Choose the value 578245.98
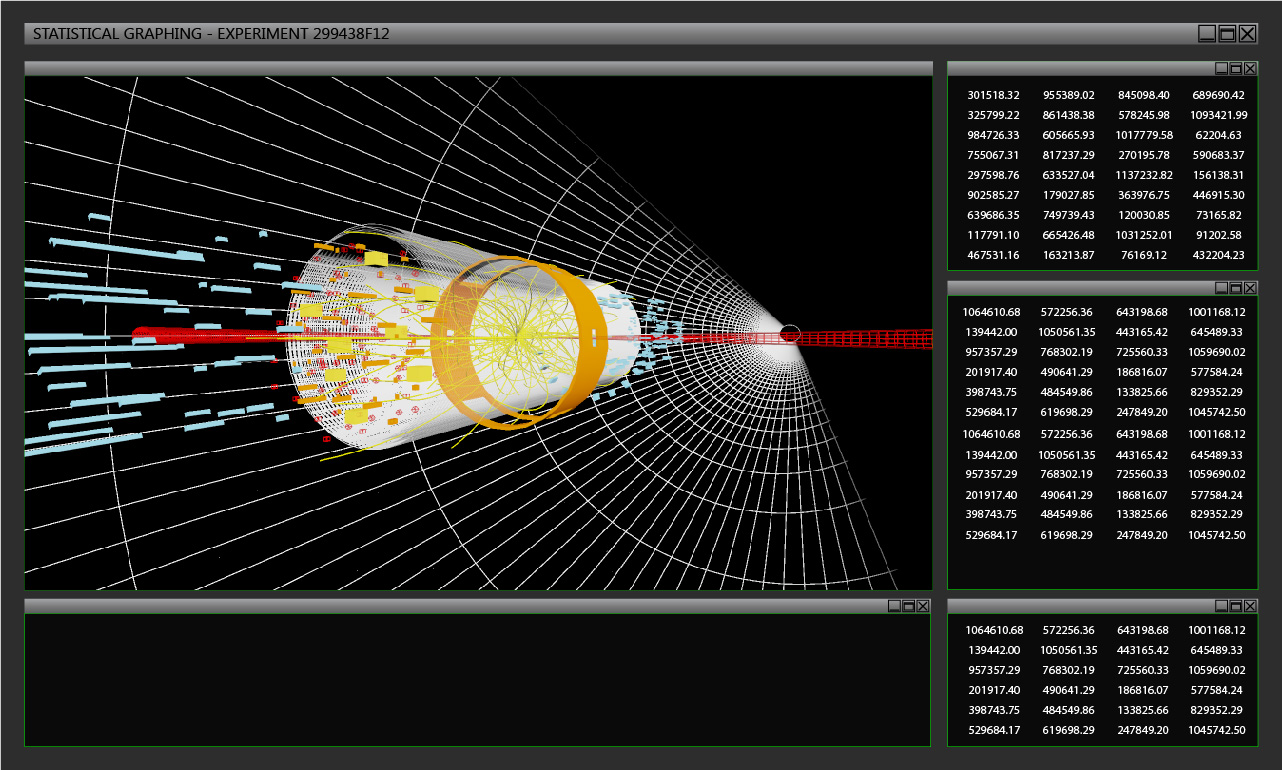Viewport: 1282px width, 770px height. pyautogui.click(x=1144, y=115)
